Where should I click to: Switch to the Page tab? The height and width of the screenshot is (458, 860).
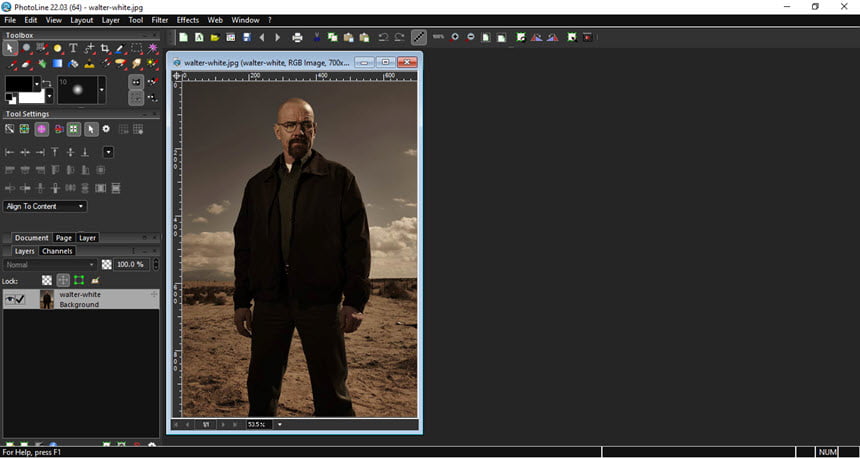coord(64,238)
